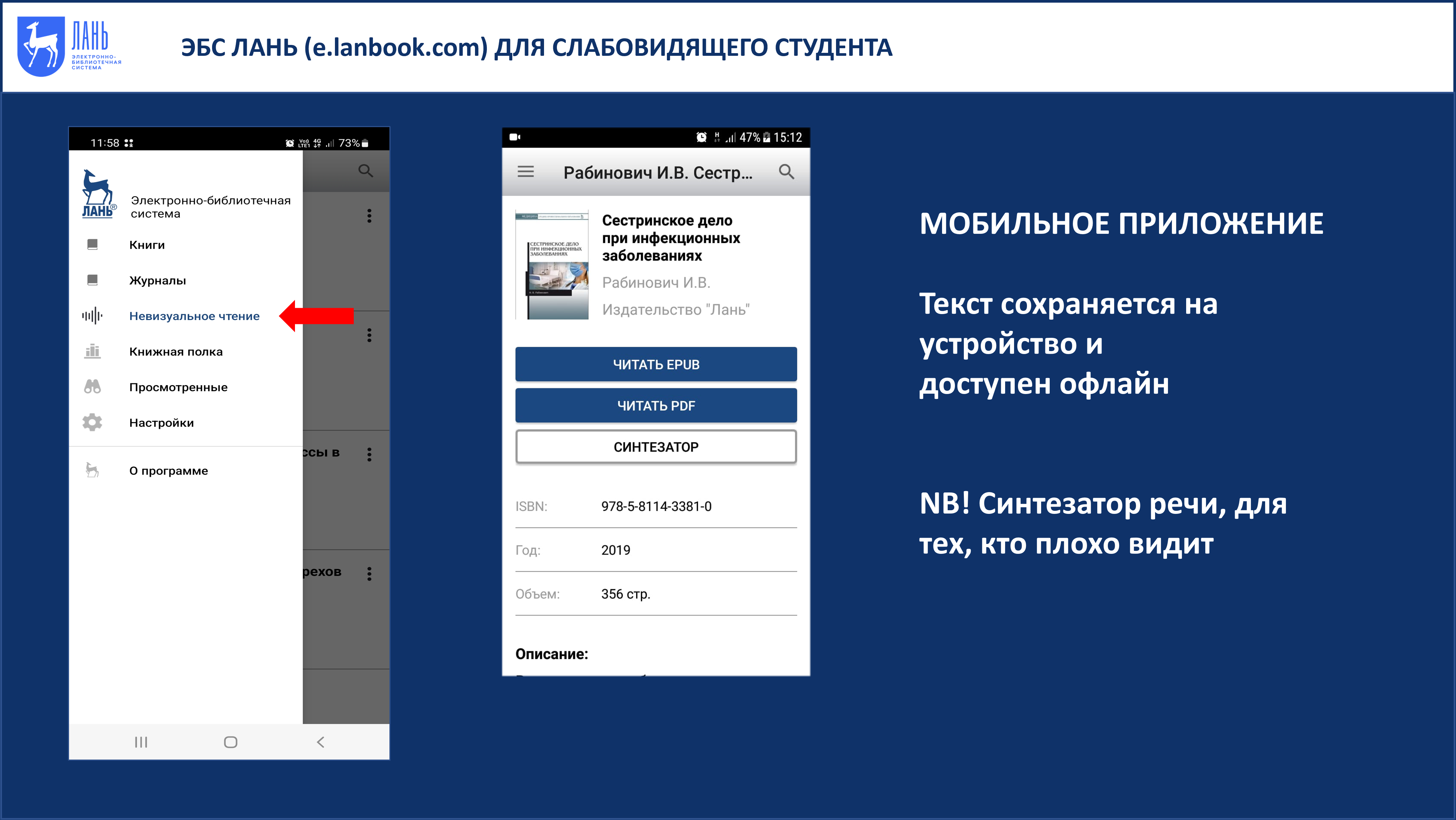
Task: Click the bookshelf icon beside Книжная полка
Action: click(93, 351)
